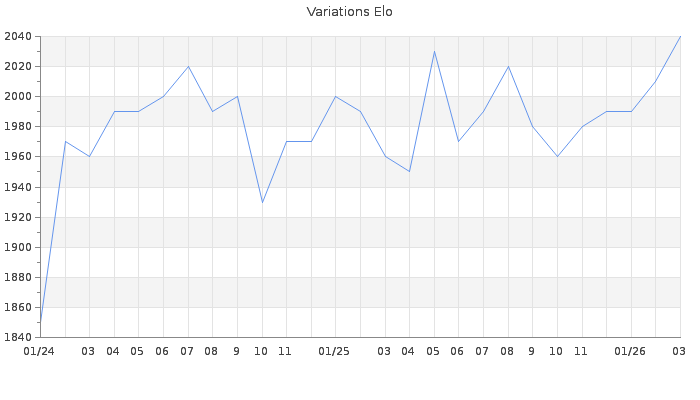The image size is (700, 400).
Task: Click the 1960 y-axis label
Action: pos(18,157)
